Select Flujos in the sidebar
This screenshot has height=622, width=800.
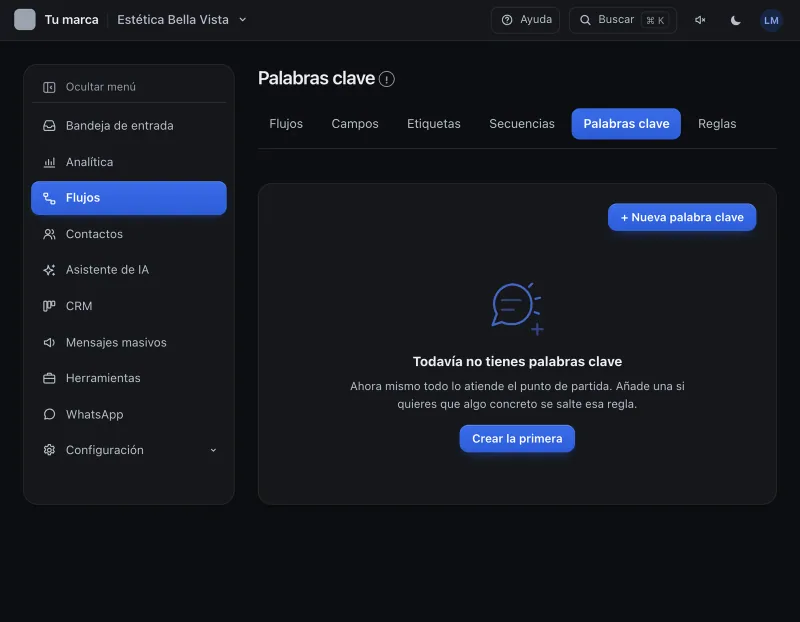pyautogui.click(x=129, y=198)
